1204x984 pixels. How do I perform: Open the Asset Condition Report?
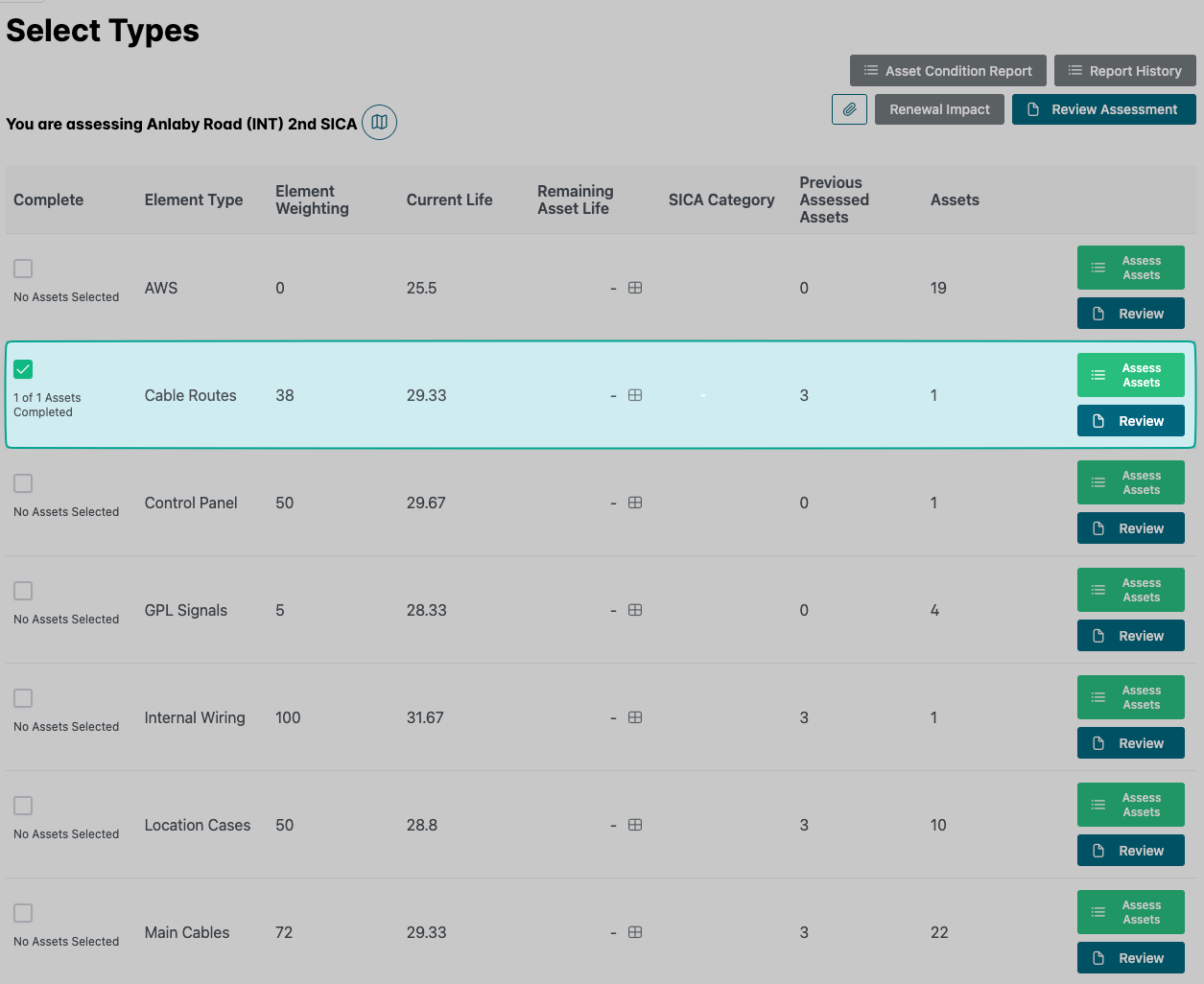pyautogui.click(x=948, y=71)
